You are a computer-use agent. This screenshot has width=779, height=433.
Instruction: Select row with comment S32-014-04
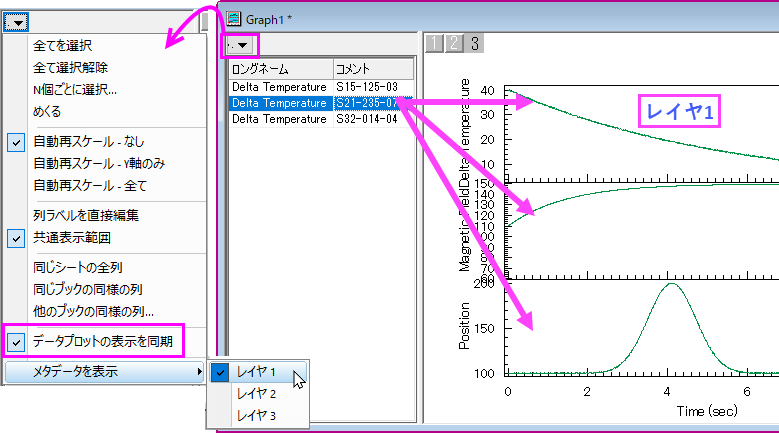321,119
